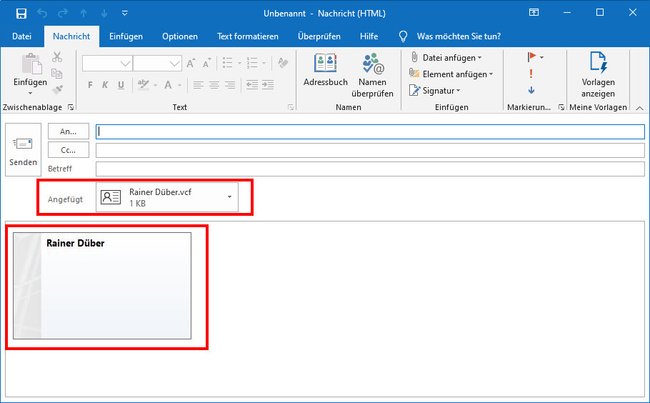Go to the Text formatieren tab
This screenshot has height=403, width=650.
(x=247, y=36)
